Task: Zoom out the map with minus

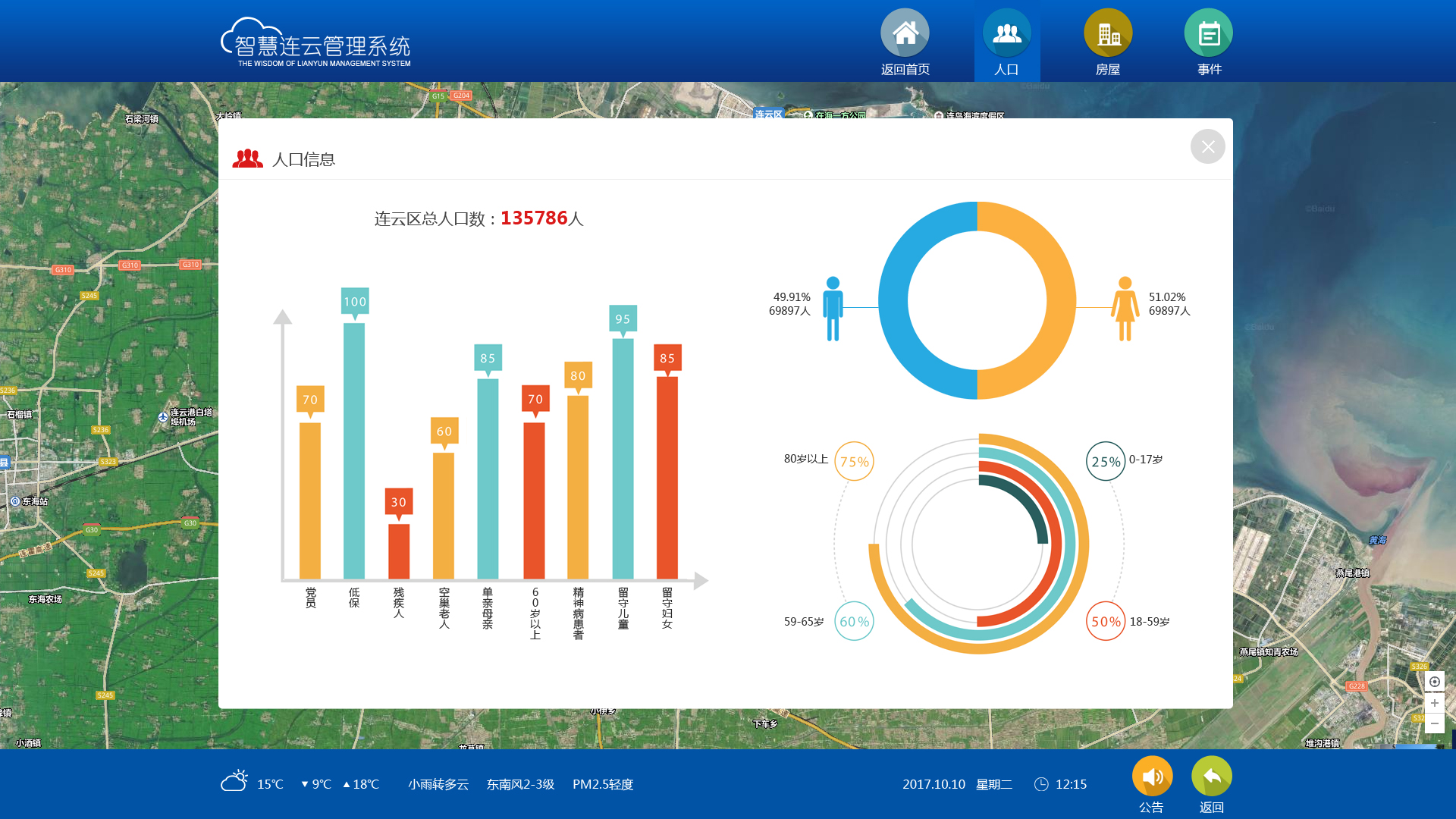Action: 1434,724
